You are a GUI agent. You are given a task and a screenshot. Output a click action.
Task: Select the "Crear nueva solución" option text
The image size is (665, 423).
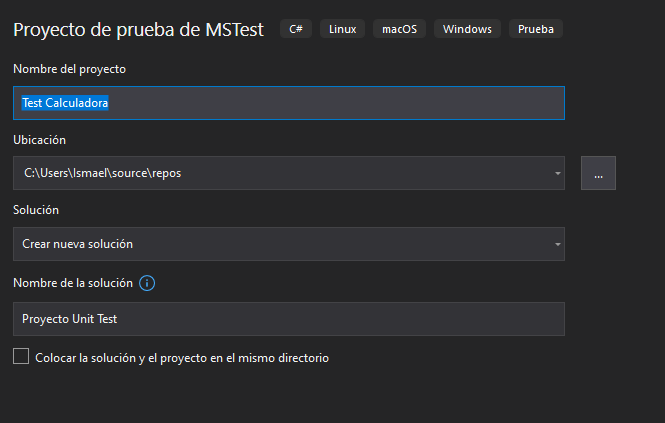(x=78, y=244)
